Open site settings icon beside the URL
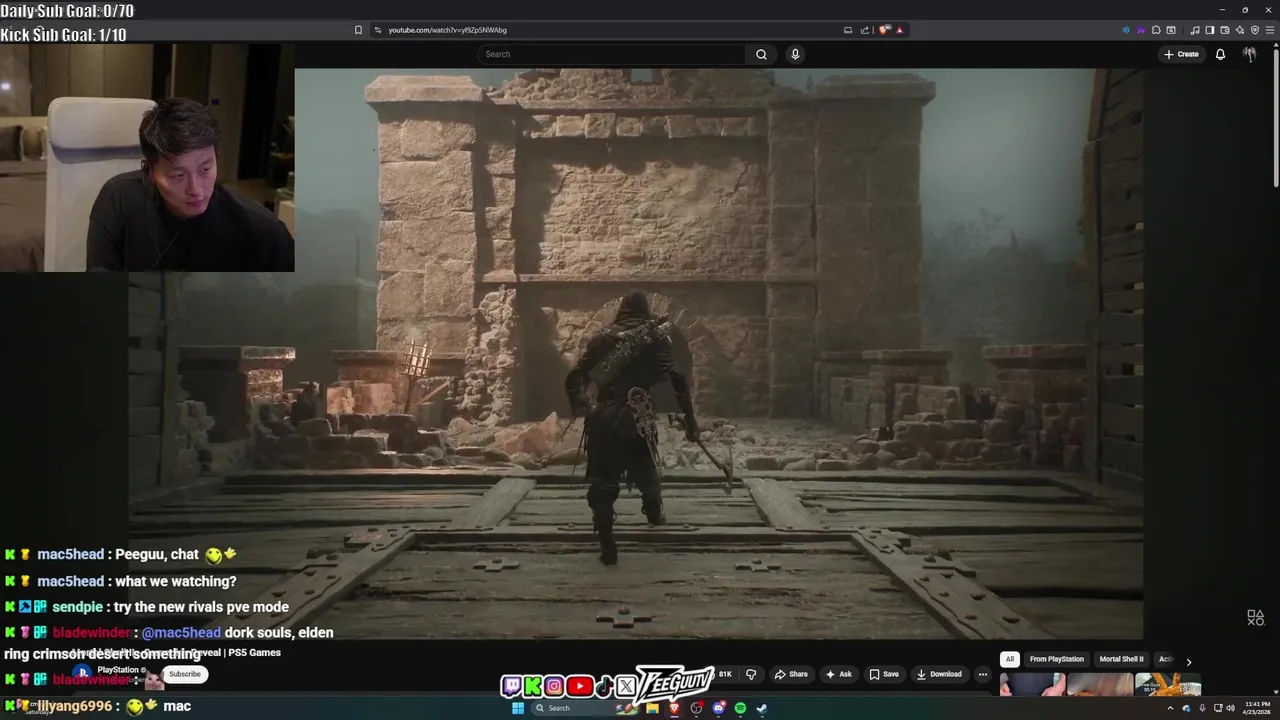Image resolution: width=1280 pixels, height=720 pixels. click(378, 30)
